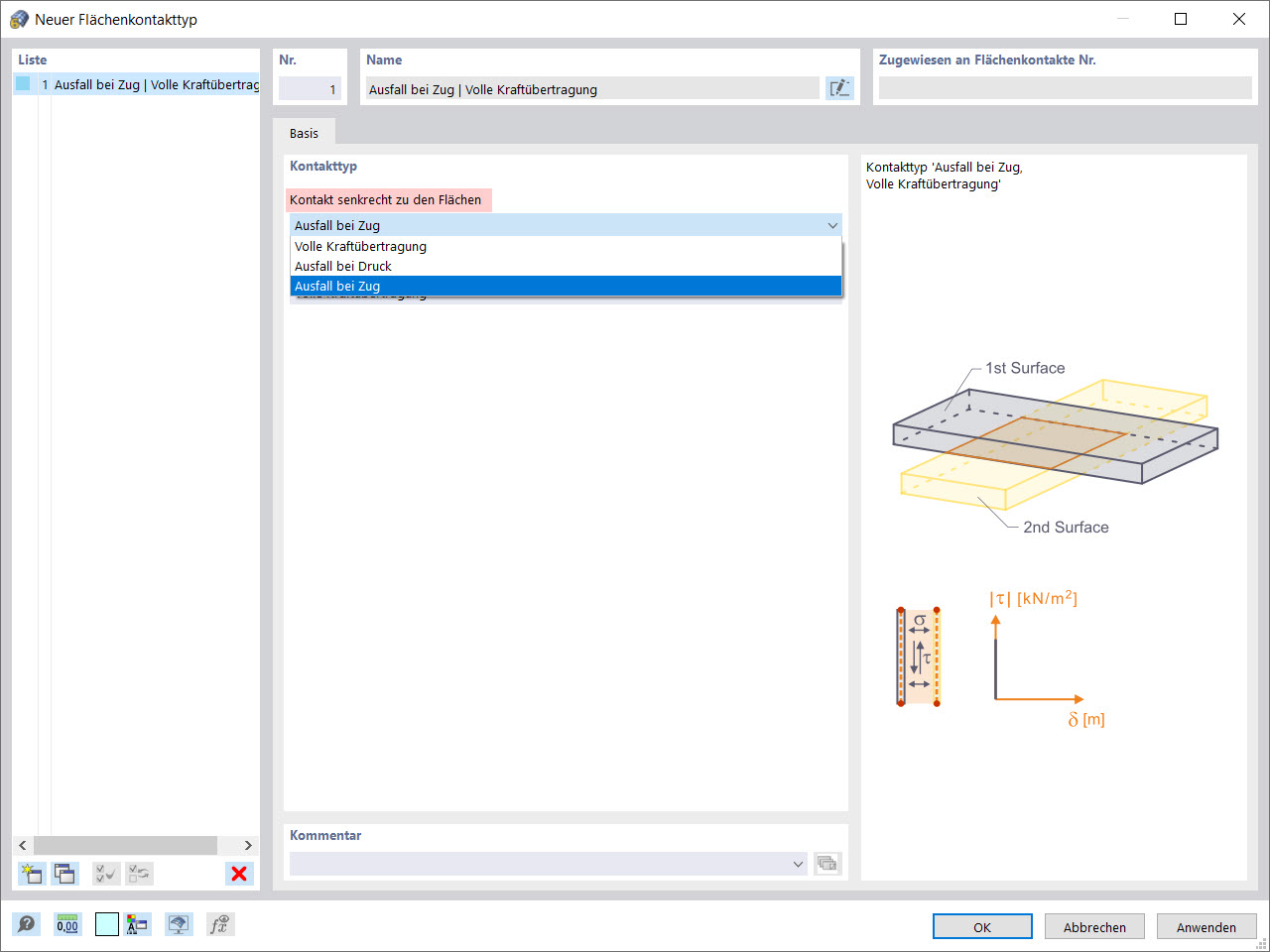Confirm with the OK button
The image size is (1270, 952).
tap(982, 927)
